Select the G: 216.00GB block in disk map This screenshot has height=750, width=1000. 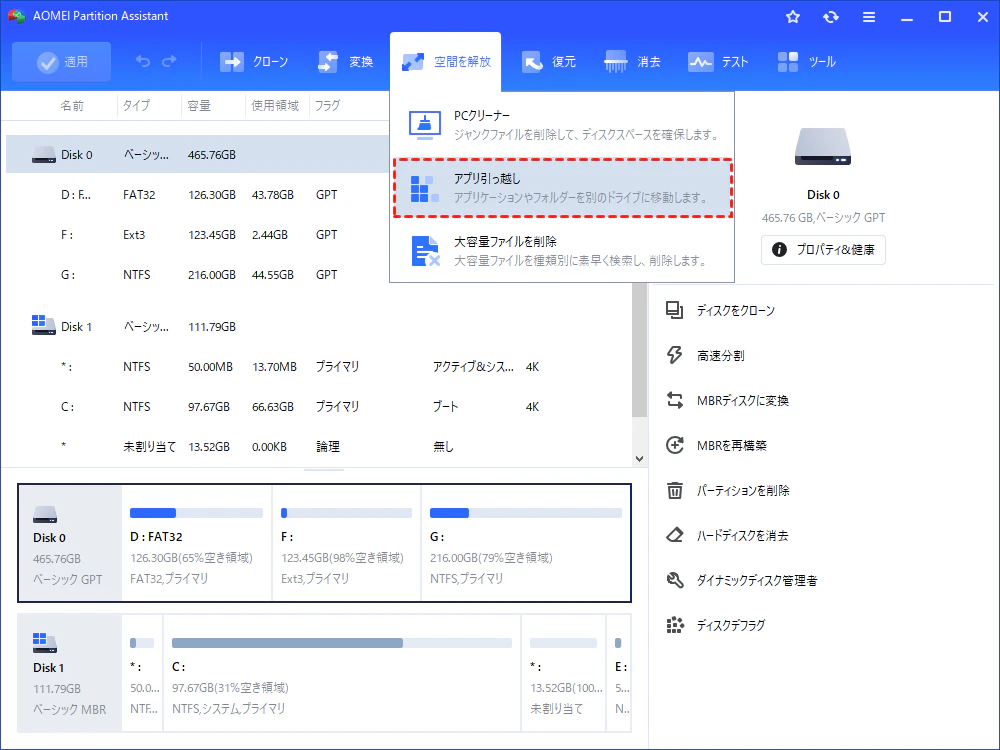click(x=526, y=543)
